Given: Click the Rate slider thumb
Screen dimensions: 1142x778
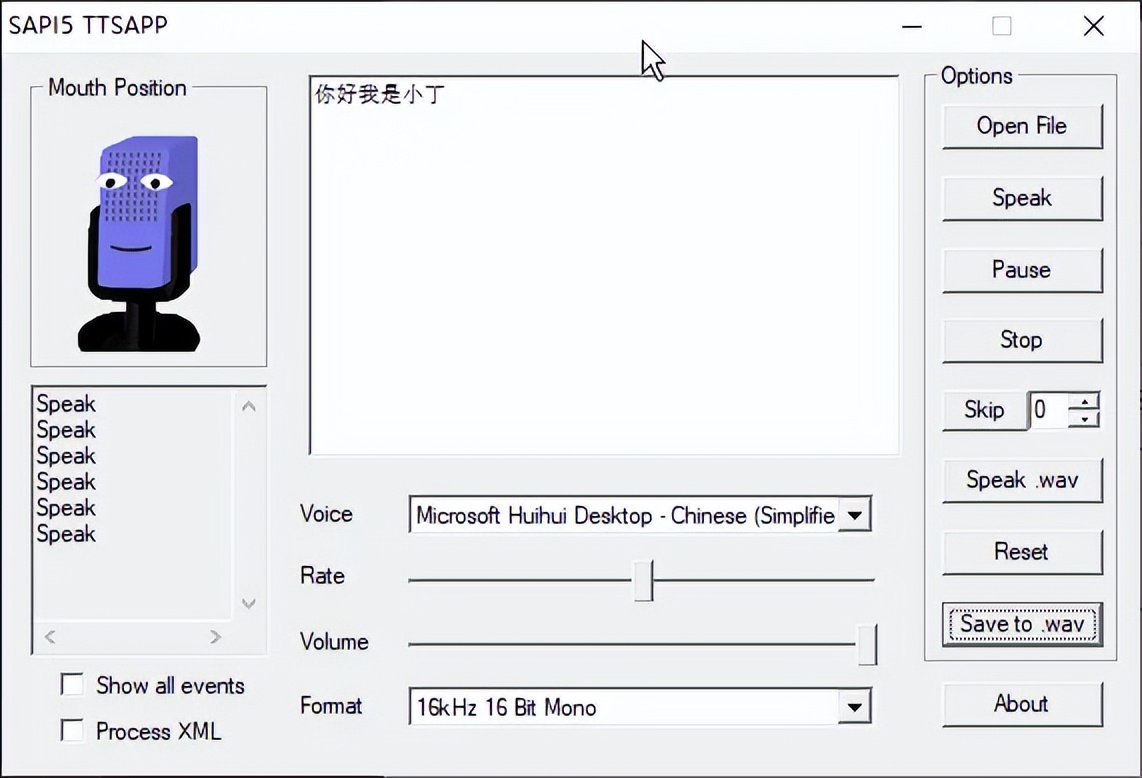Looking at the screenshot, I should click(x=644, y=580).
